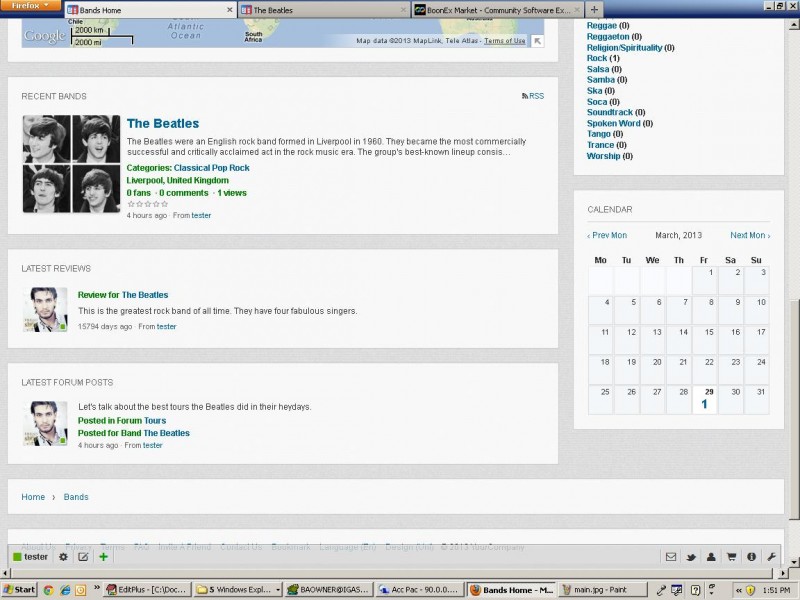Click the map collapse arrow icon

pos(537,41)
